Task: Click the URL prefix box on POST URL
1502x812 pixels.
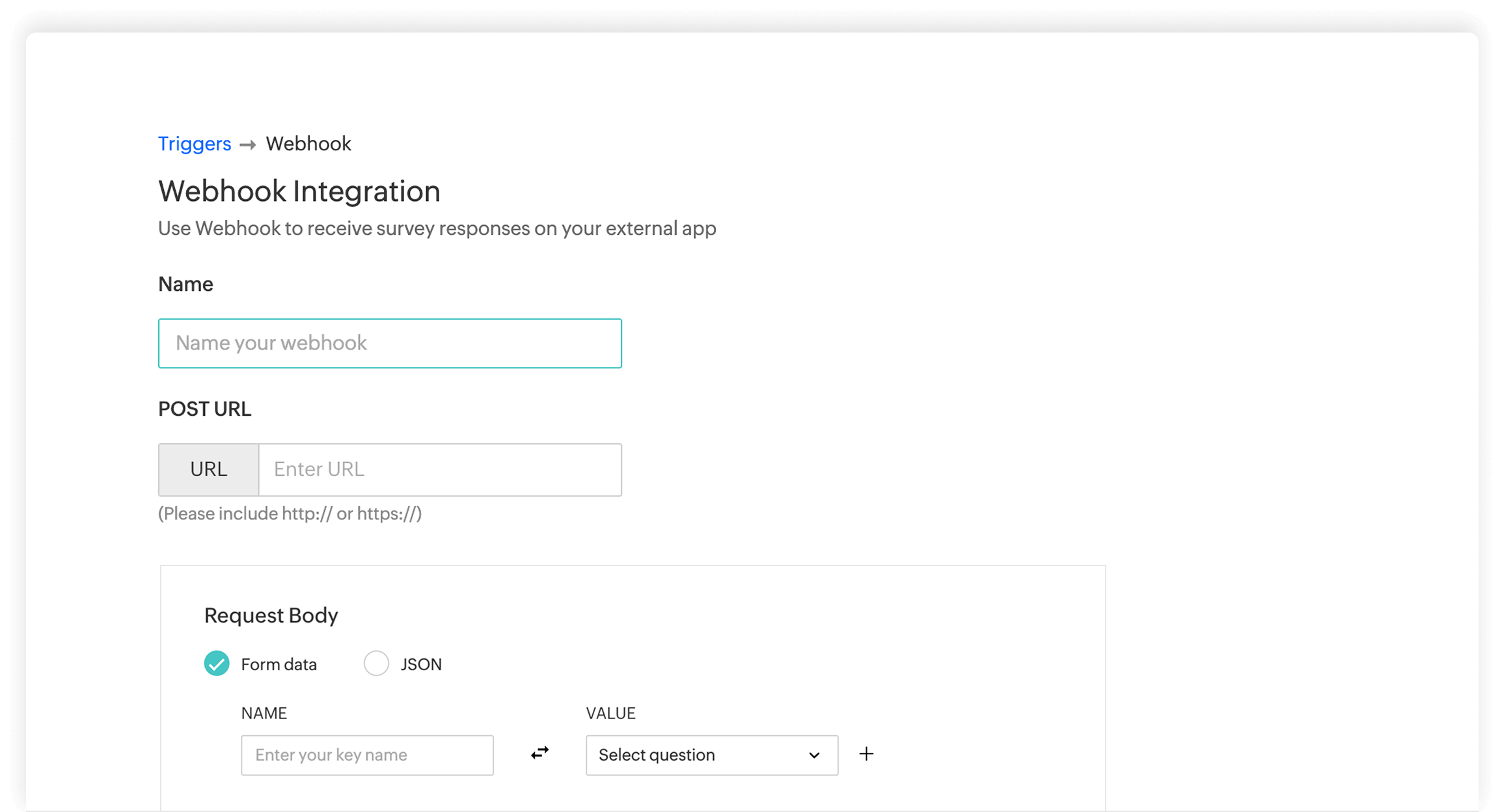Action: (x=208, y=469)
